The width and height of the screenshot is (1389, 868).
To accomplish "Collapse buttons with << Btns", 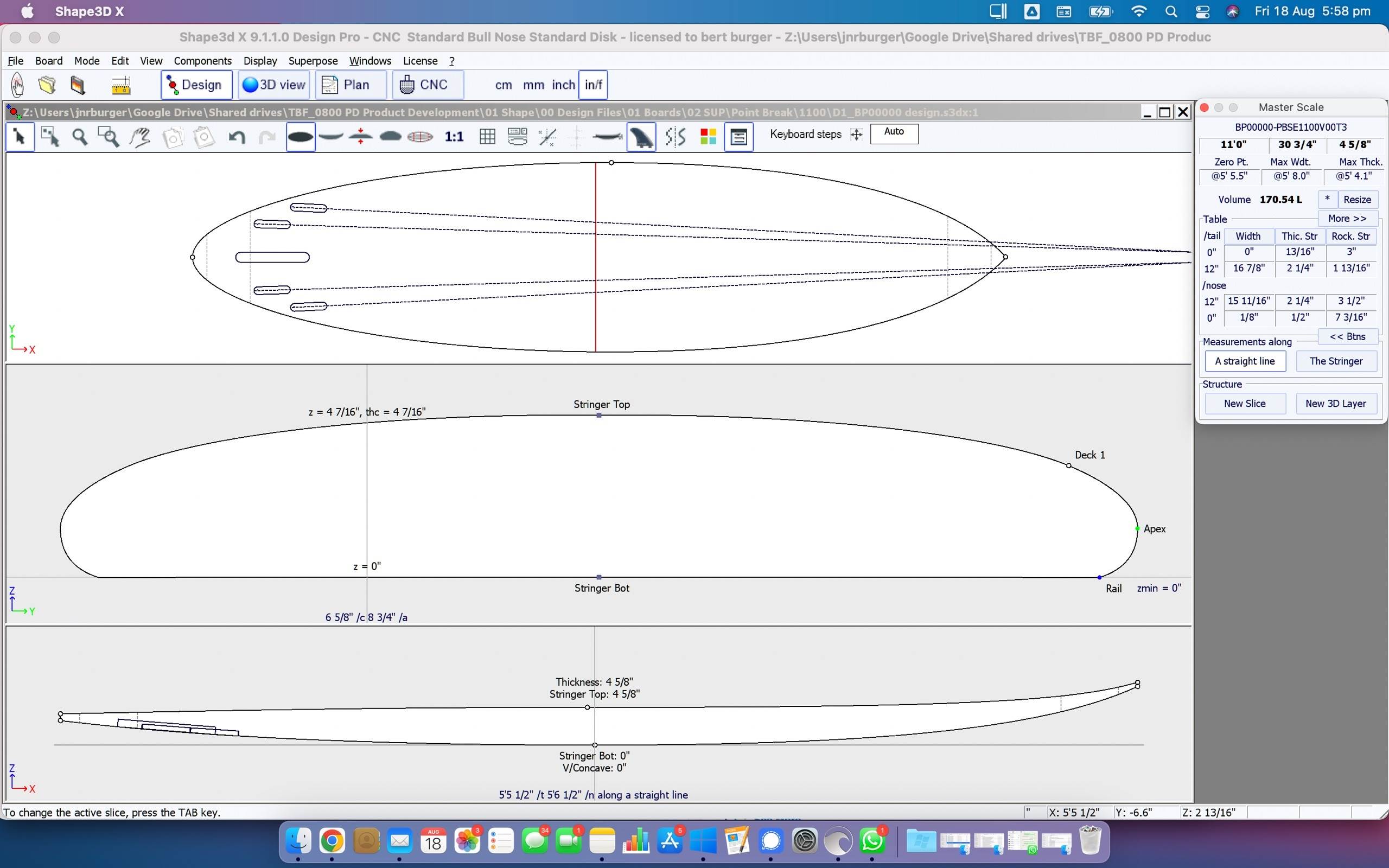I will click(1347, 336).
